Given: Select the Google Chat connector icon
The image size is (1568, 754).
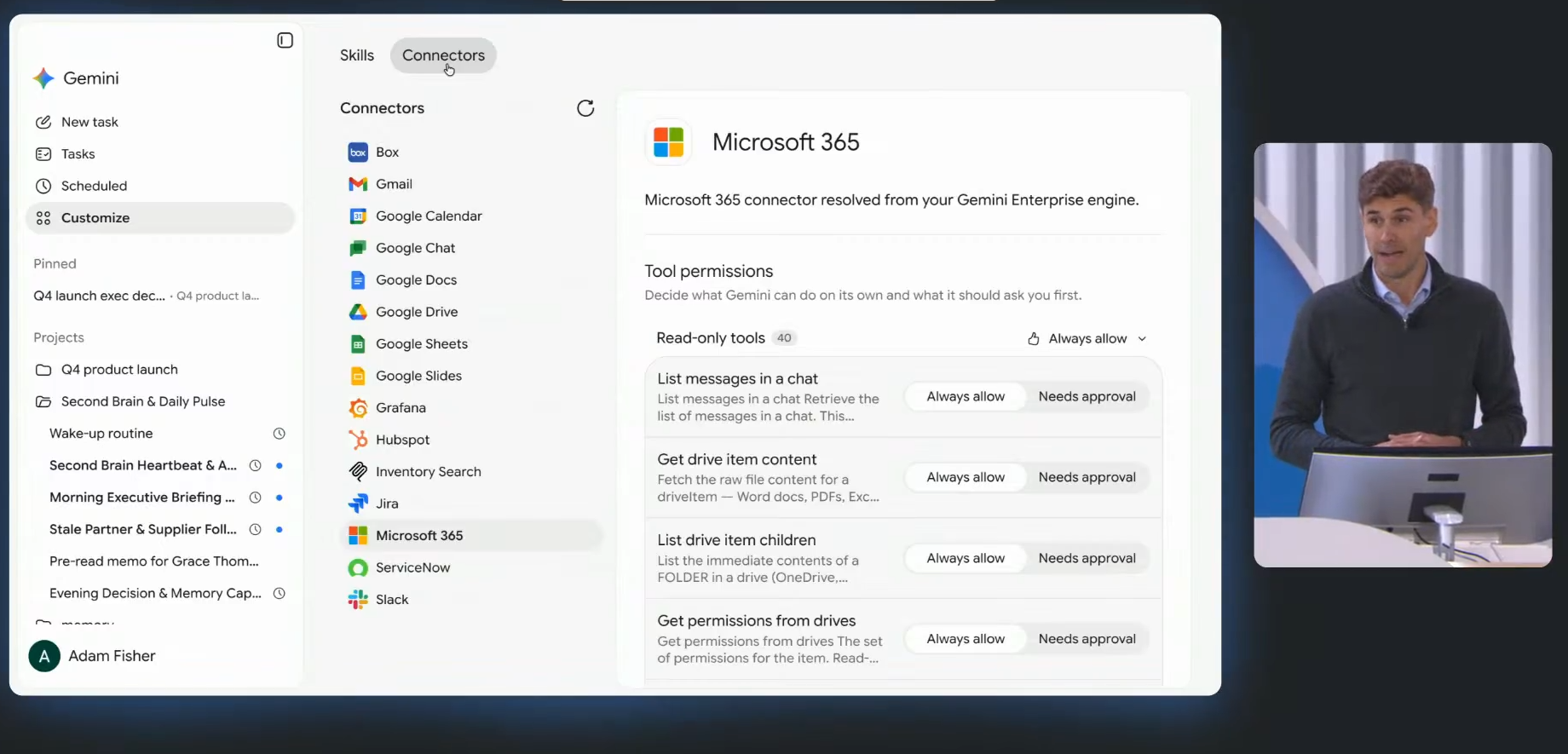Looking at the screenshot, I should click(358, 248).
